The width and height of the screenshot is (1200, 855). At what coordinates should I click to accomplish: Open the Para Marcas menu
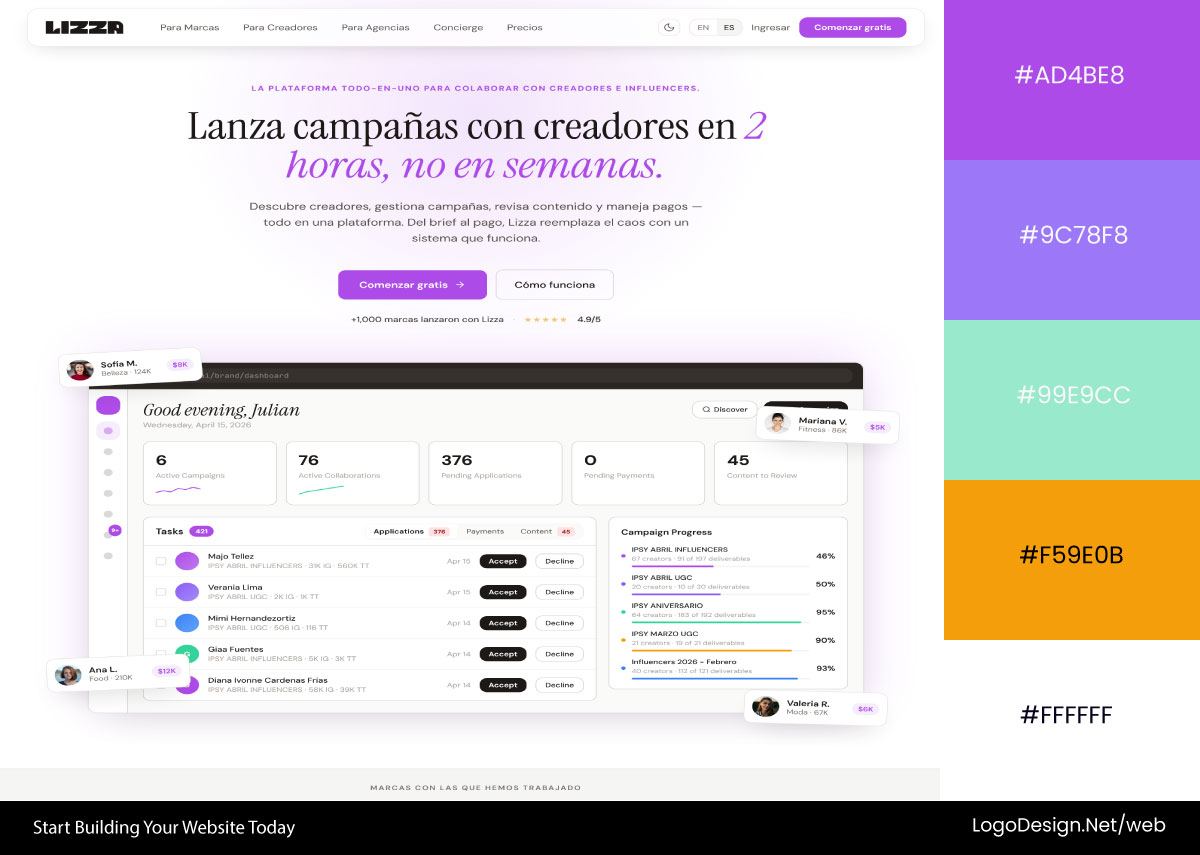(189, 27)
